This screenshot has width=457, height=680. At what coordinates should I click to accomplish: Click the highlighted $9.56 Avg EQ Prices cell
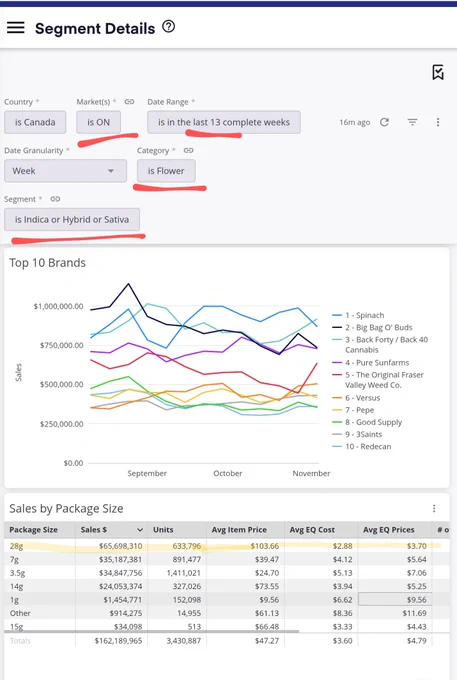395,600
